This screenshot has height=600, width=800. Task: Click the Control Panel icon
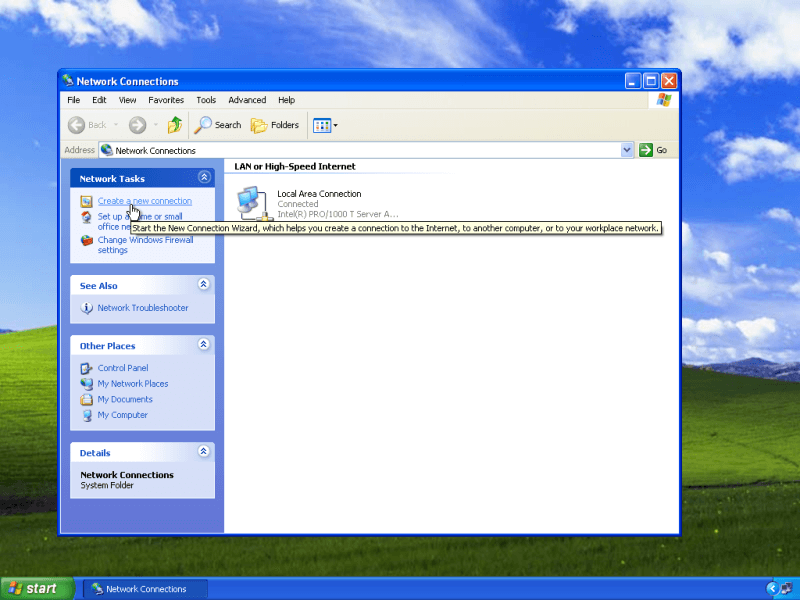[87, 368]
